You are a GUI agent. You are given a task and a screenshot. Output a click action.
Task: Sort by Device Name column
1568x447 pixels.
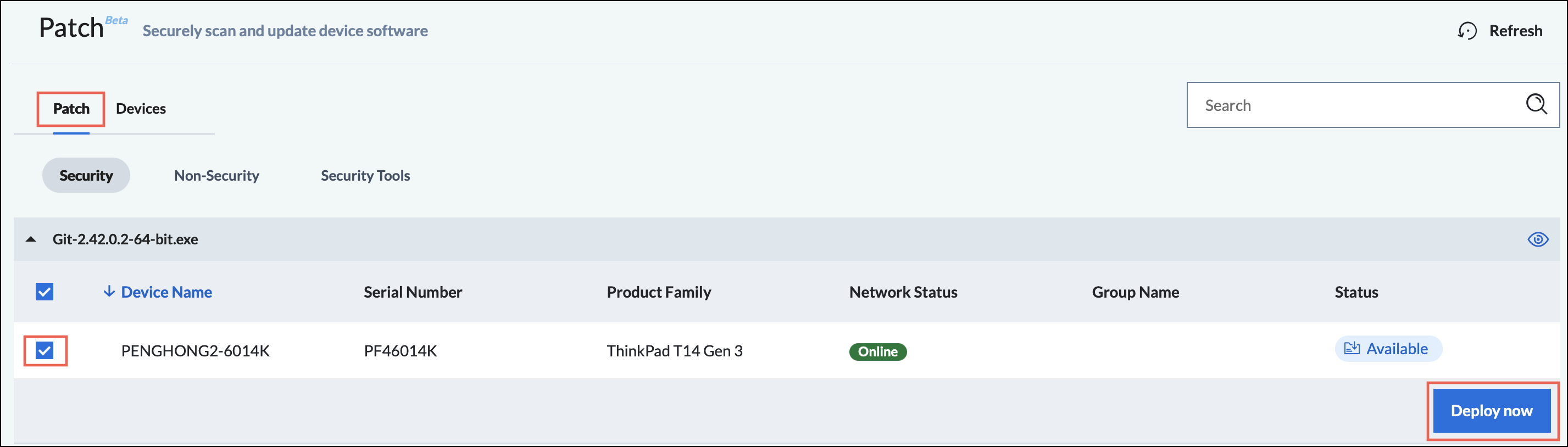tap(166, 292)
